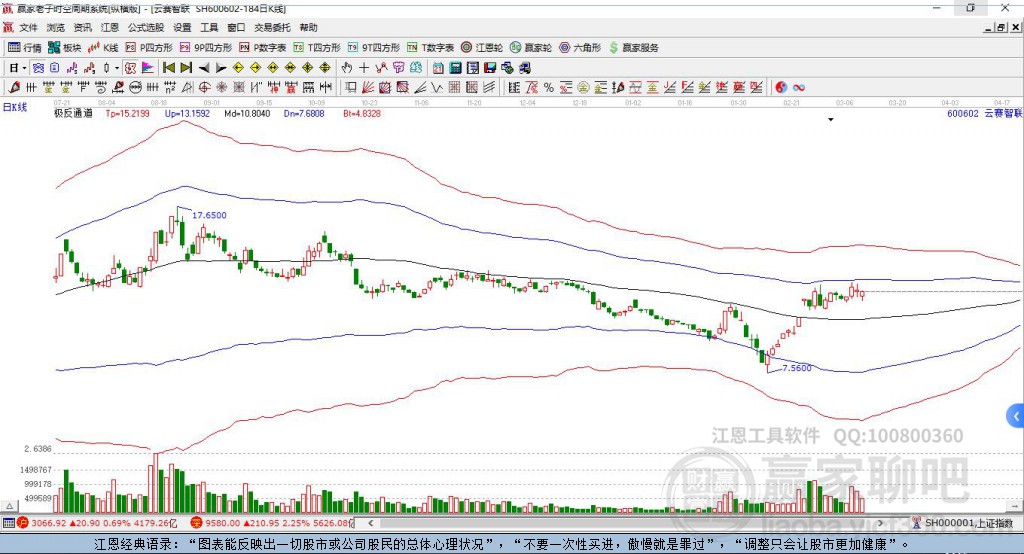Click the 600602 云赛智联 stock label
Screen dimensions: 1024x554
click(x=984, y=113)
